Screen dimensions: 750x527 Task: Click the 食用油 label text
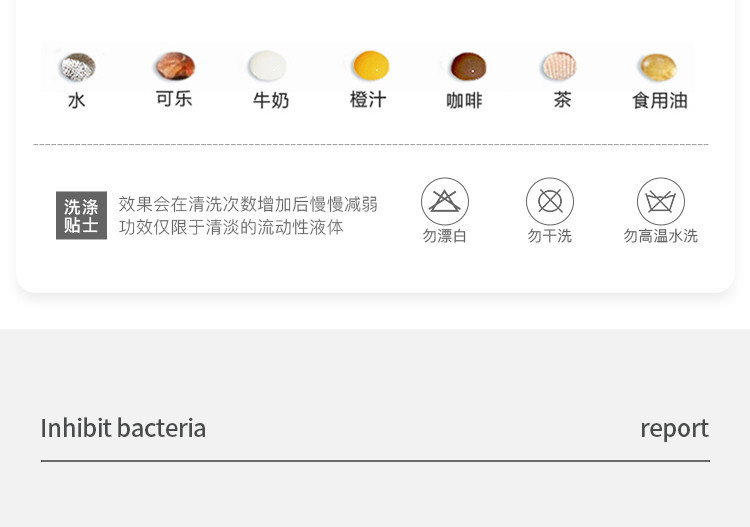pyautogui.click(x=660, y=100)
